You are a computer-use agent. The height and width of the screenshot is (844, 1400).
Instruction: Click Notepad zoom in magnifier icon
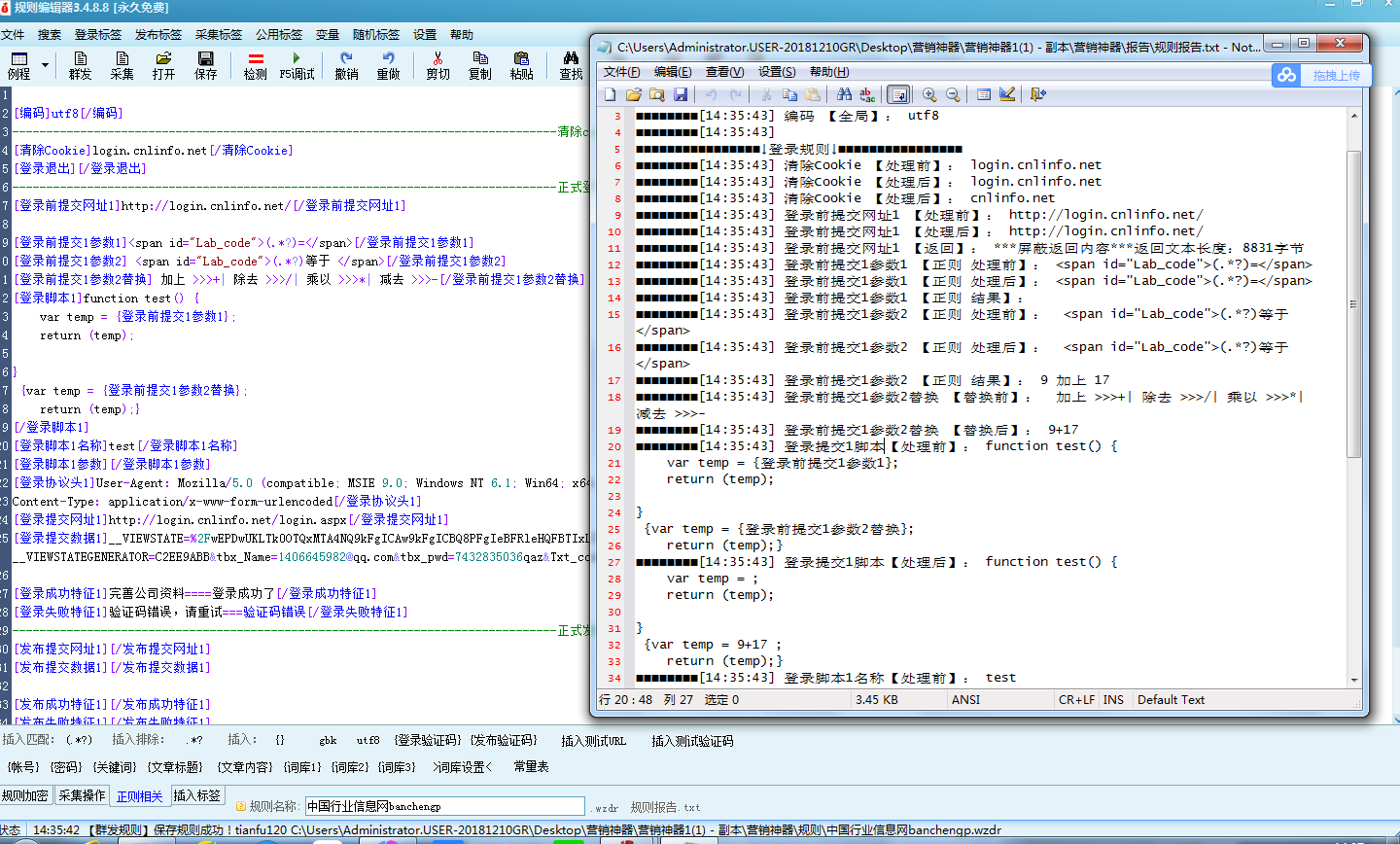click(929, 94)
